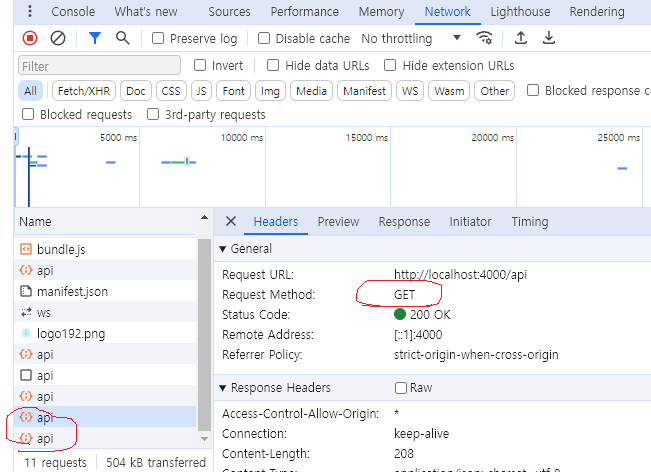Screen dimensions: 651x472
Task: Select the ws websocket request
Action: coord(105,312)
